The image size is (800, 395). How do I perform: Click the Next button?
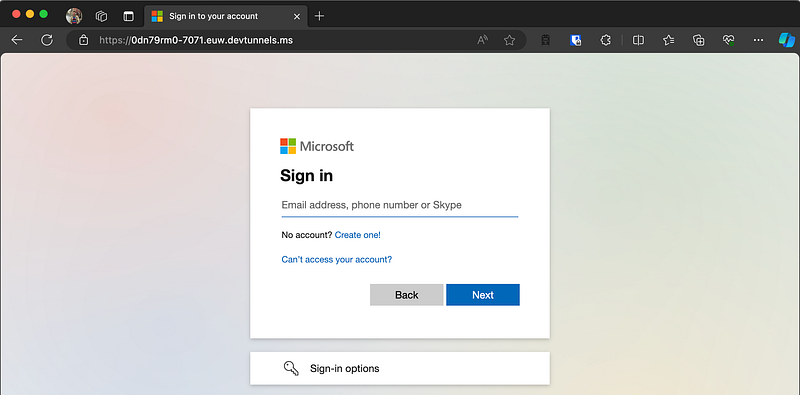click(483, 295)
